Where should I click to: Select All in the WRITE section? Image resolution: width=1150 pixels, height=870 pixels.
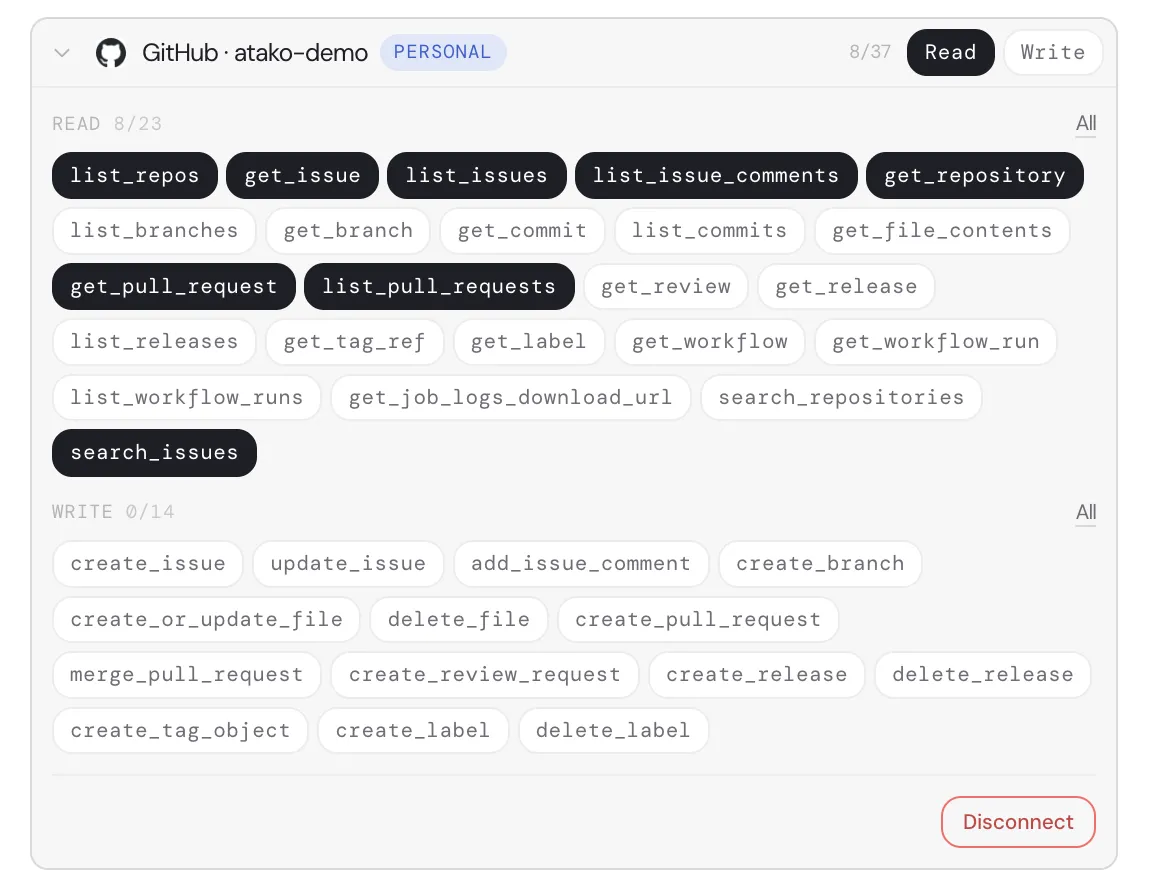(x=1085, y=512)
